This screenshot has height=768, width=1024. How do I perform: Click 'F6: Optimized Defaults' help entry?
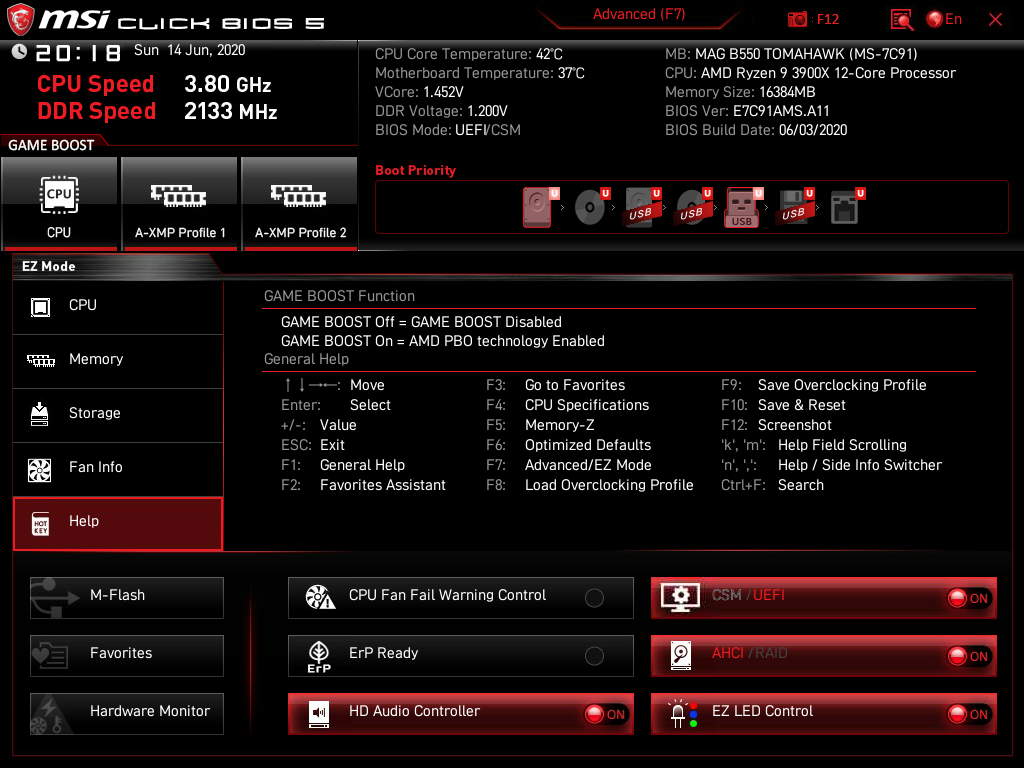point(568,445)
